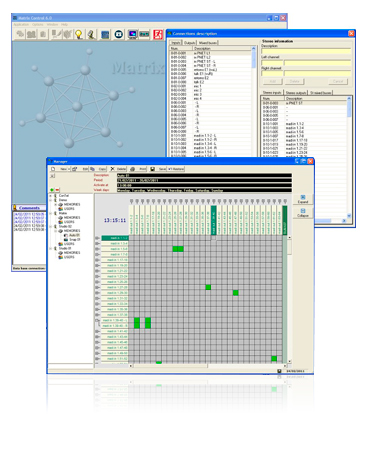
Task: Click the Print icon in Manager toolbar
Action: [132, 169]
